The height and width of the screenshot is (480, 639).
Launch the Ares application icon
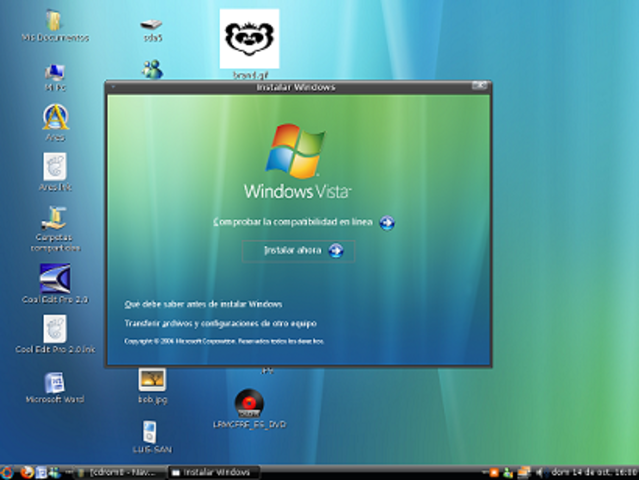[x=56, y=117]
